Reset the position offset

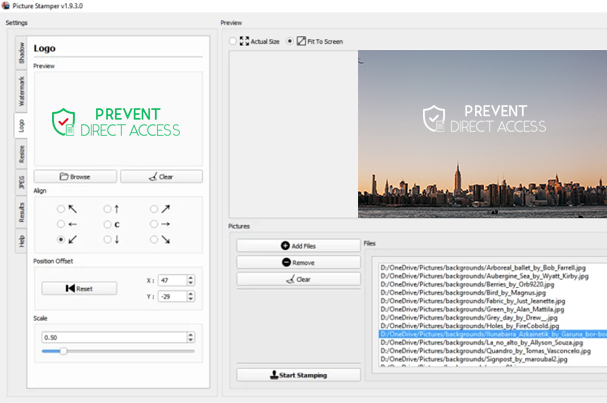tap(79, 288)
